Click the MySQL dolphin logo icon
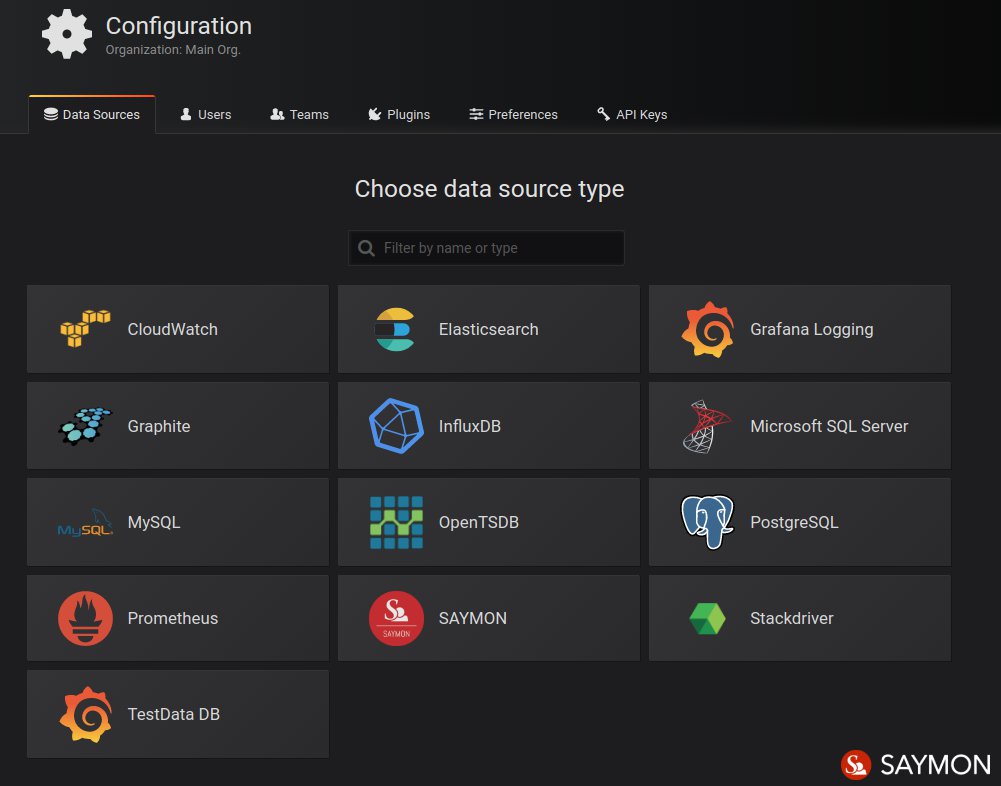 pos(86,523)
